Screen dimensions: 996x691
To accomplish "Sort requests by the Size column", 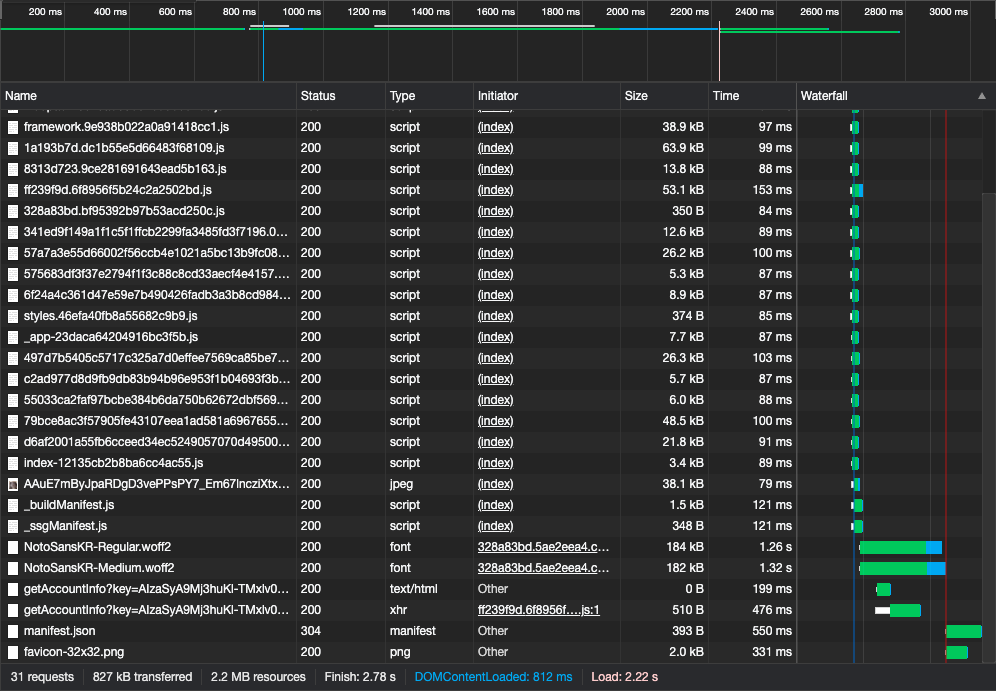I will pyautogui.click(x=636, y=96).
